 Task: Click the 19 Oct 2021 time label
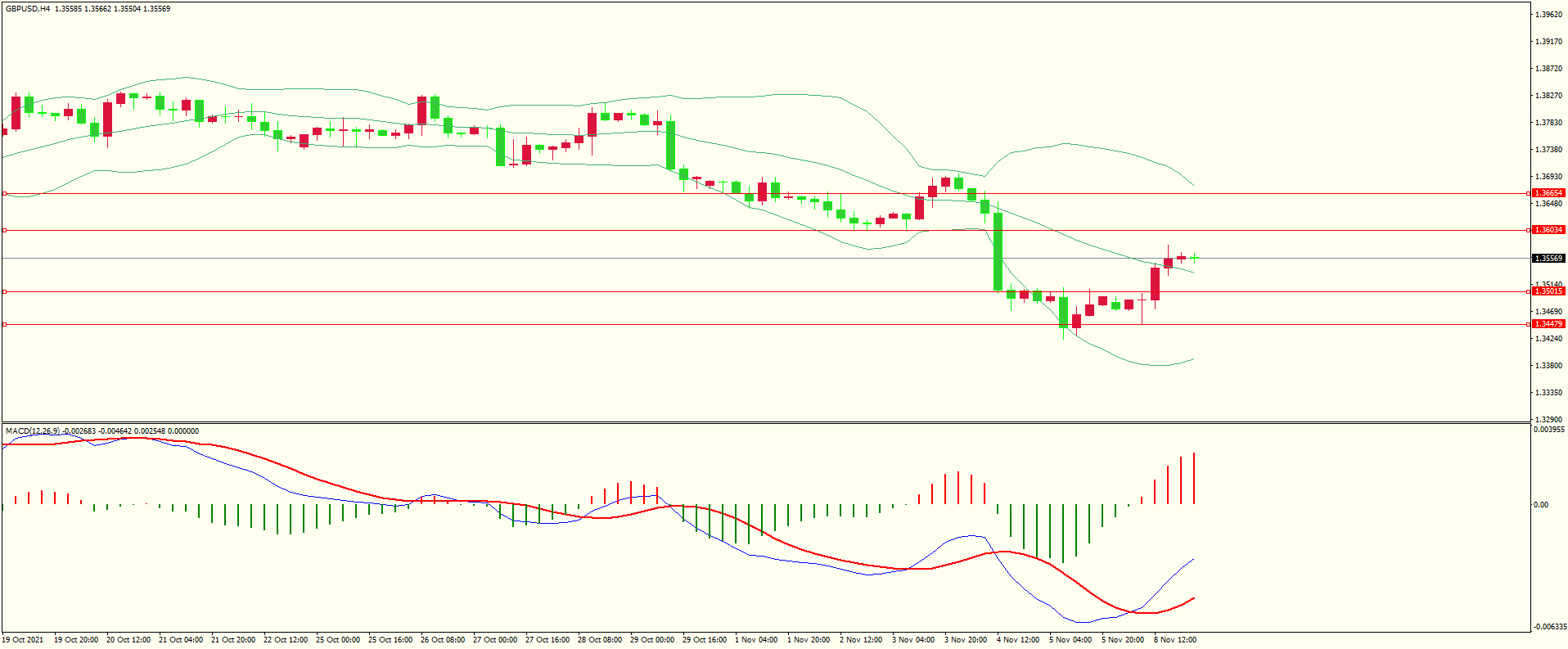coord(23,640)
